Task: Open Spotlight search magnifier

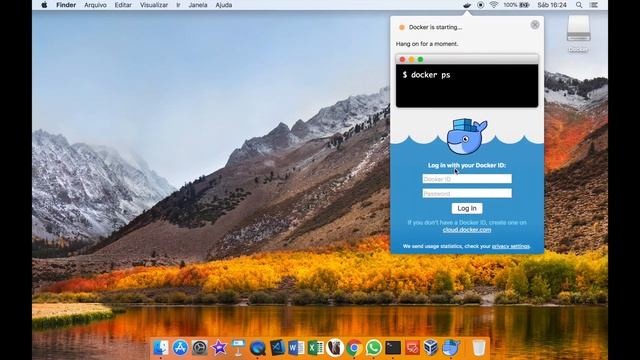Action: 579,5
